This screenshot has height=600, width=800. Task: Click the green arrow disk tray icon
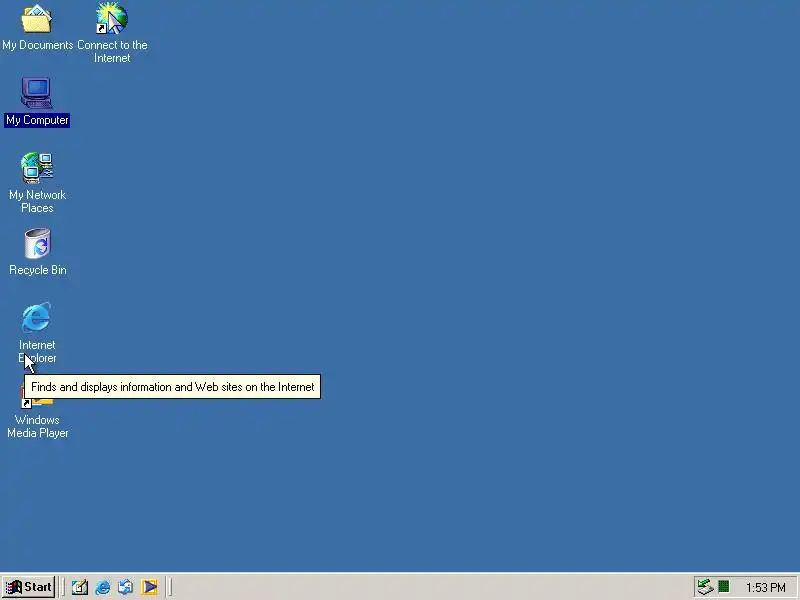[706, 587]
